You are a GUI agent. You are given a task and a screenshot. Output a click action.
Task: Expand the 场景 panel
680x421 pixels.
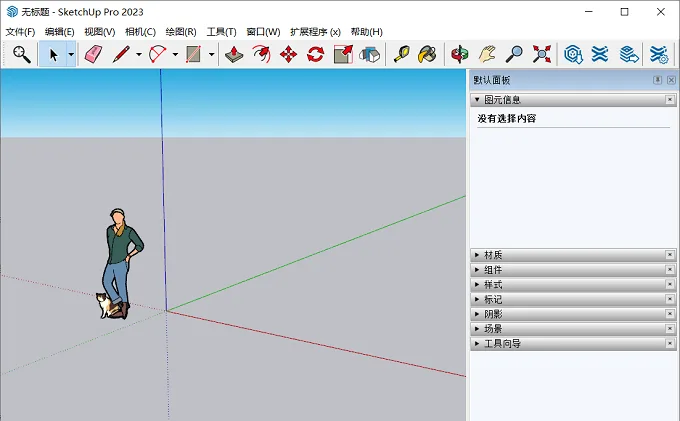point(477,329)
